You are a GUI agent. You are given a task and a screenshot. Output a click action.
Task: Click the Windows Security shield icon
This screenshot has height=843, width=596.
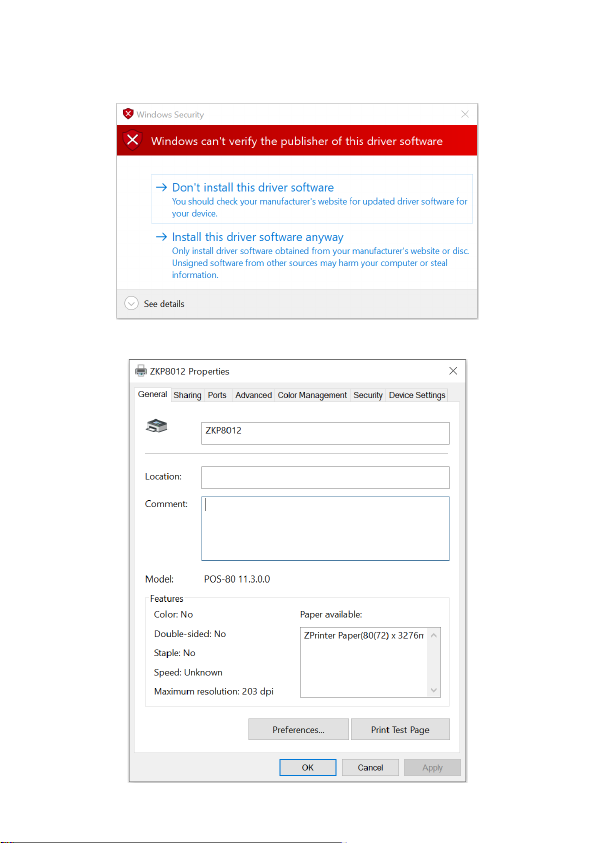pyautogui.click(x=128, y=113)
